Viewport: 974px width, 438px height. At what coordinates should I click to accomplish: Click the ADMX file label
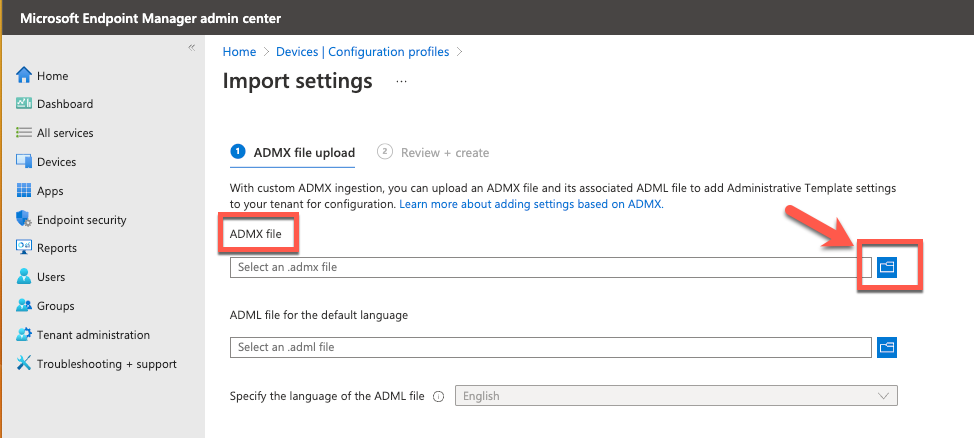pyautogui.click(x=255, y=234)
